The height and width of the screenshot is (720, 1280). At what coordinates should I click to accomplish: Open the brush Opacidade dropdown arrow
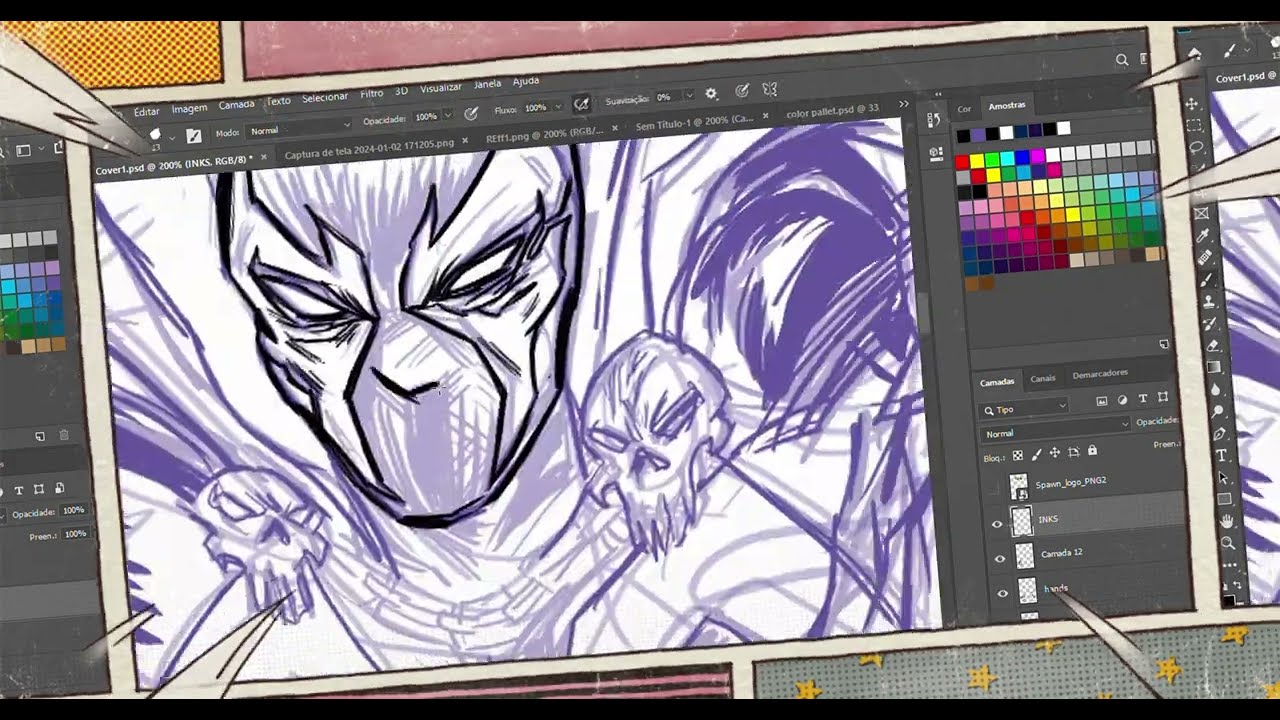(x=447, y=115)
